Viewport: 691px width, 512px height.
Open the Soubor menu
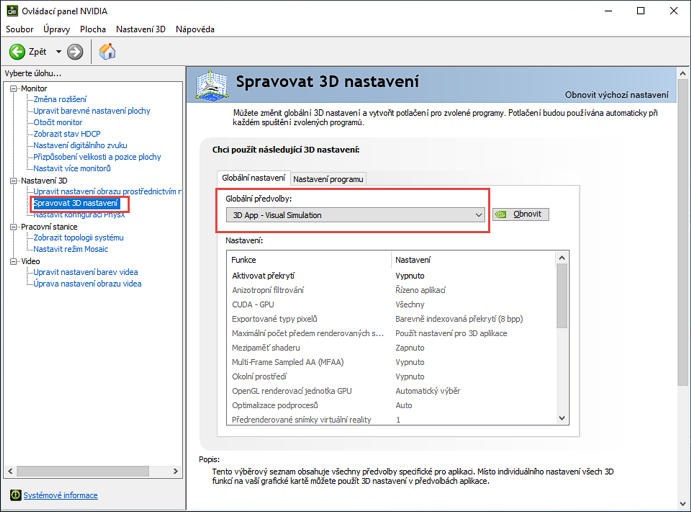pyautogui.click(x=19, y=29)
